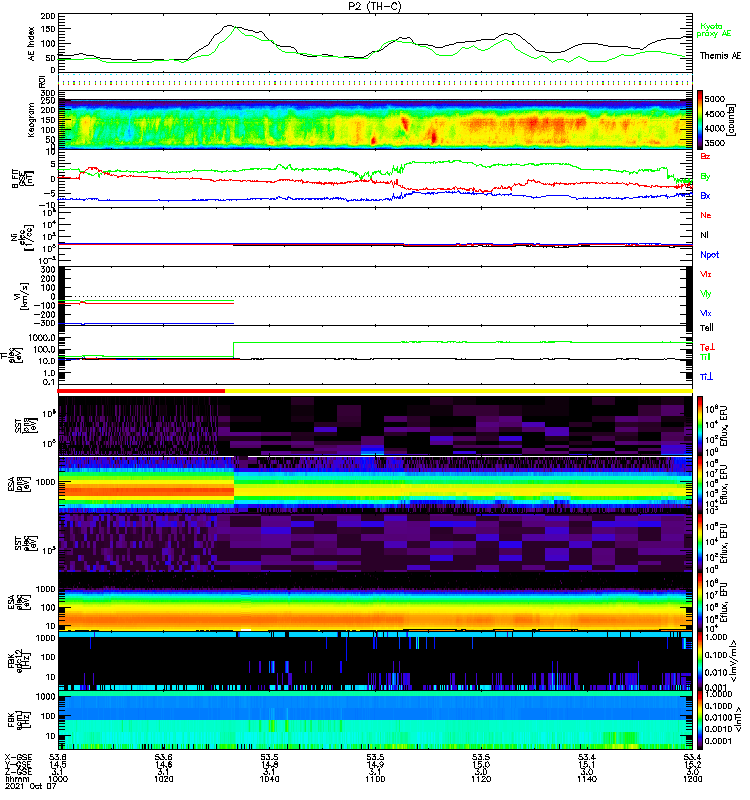Screen dimensions: 750x800
Task: Select the Themis AE legend label
Action: (x=720, y=56)
